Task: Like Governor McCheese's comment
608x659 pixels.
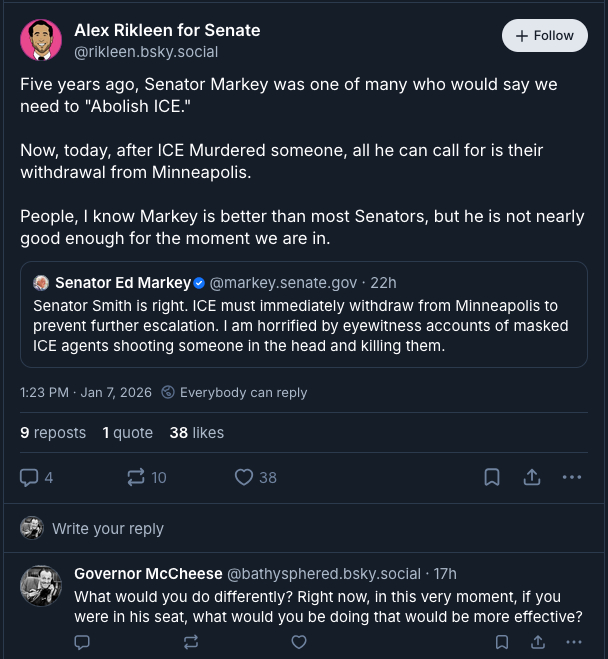Action: coord(298,642)
